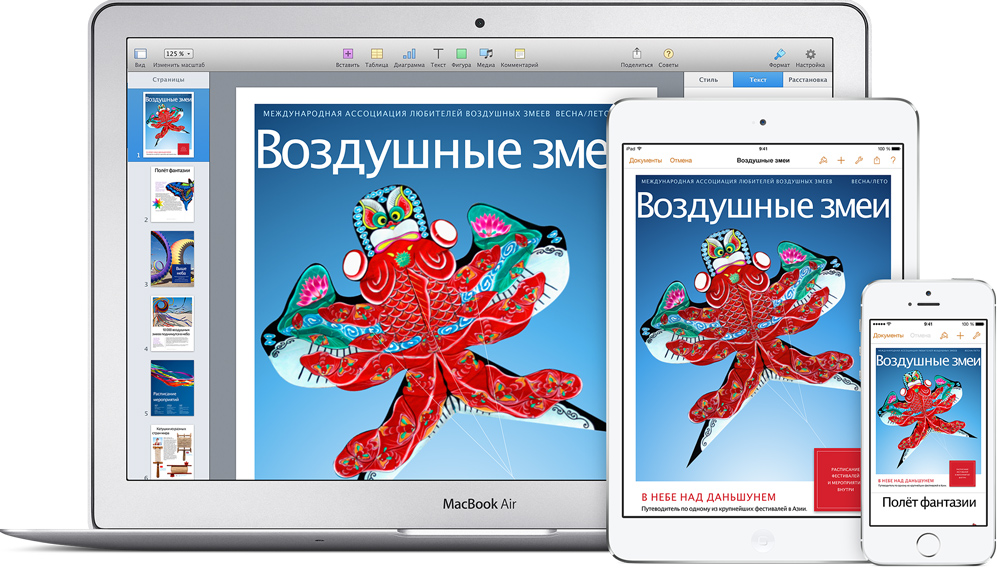The height and width of the screenshot is (569, 997).
Task: Click the Настройка (Setup) gear icon on Mac
Action: tap(810, 54)
